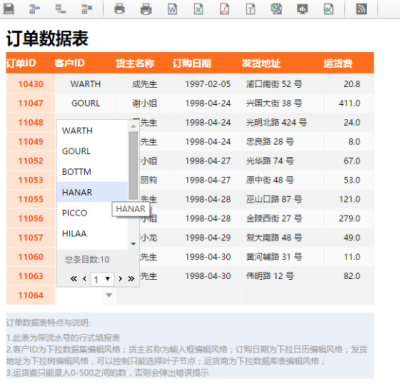Click the text document export icon
The image size is (400, 383).
[250, 9]
